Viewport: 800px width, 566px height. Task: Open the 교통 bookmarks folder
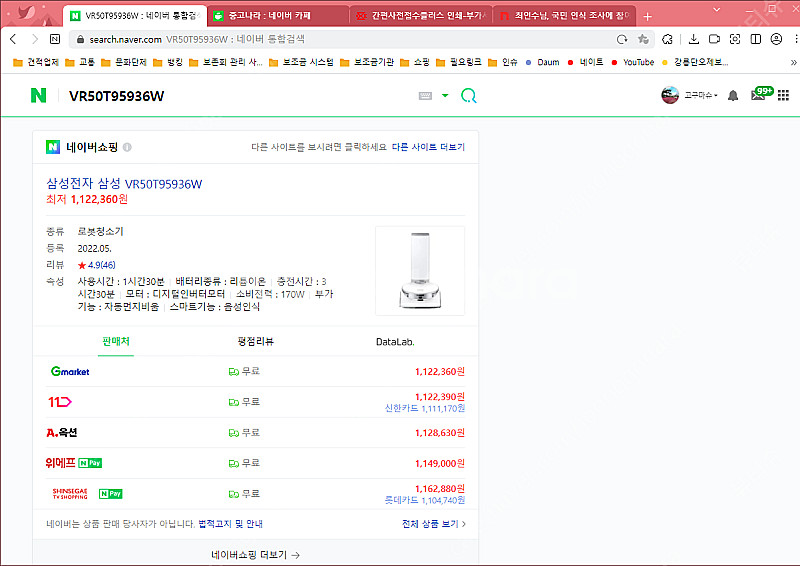tap(80, 62)
